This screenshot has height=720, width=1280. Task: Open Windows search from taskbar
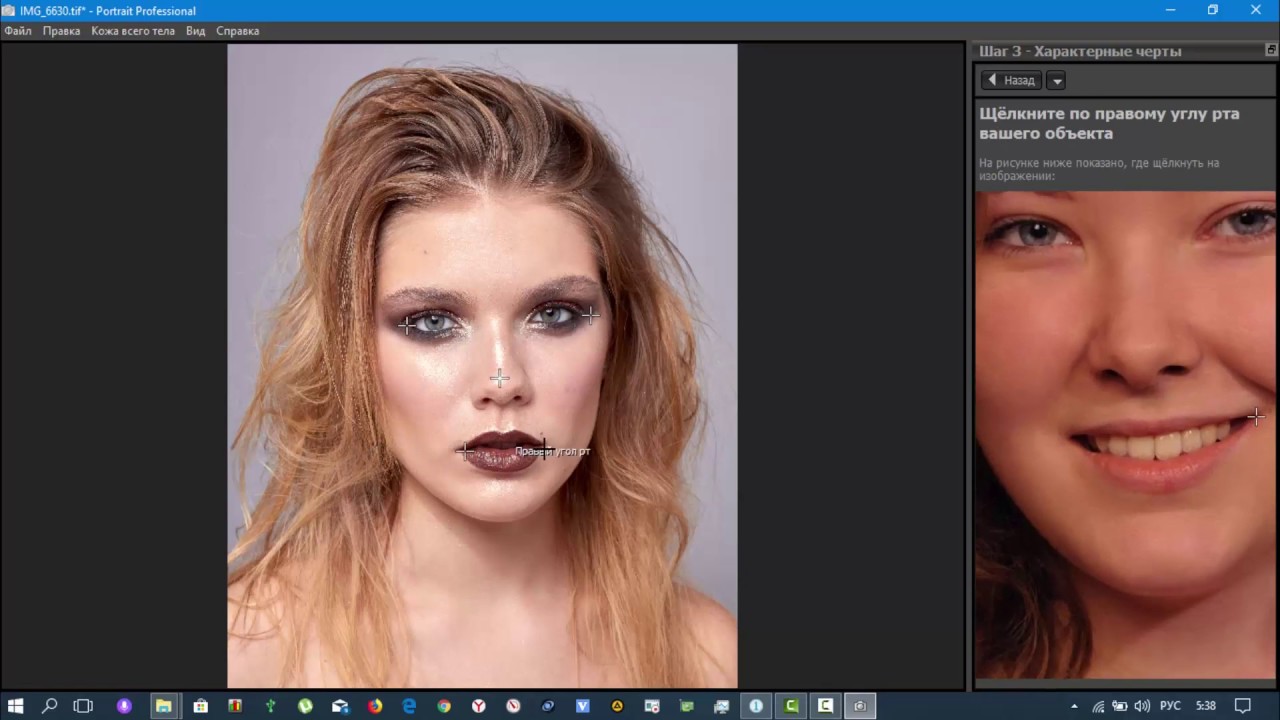[x=49, y=706]
